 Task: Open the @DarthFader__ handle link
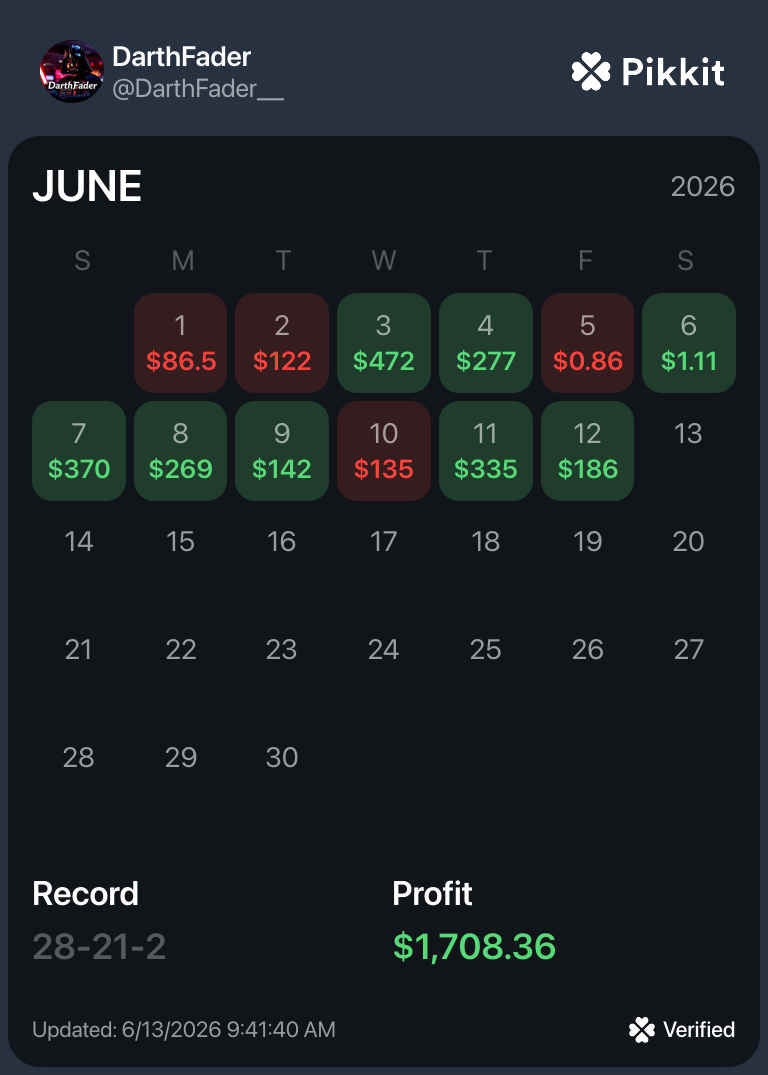[x=197, y=89]
